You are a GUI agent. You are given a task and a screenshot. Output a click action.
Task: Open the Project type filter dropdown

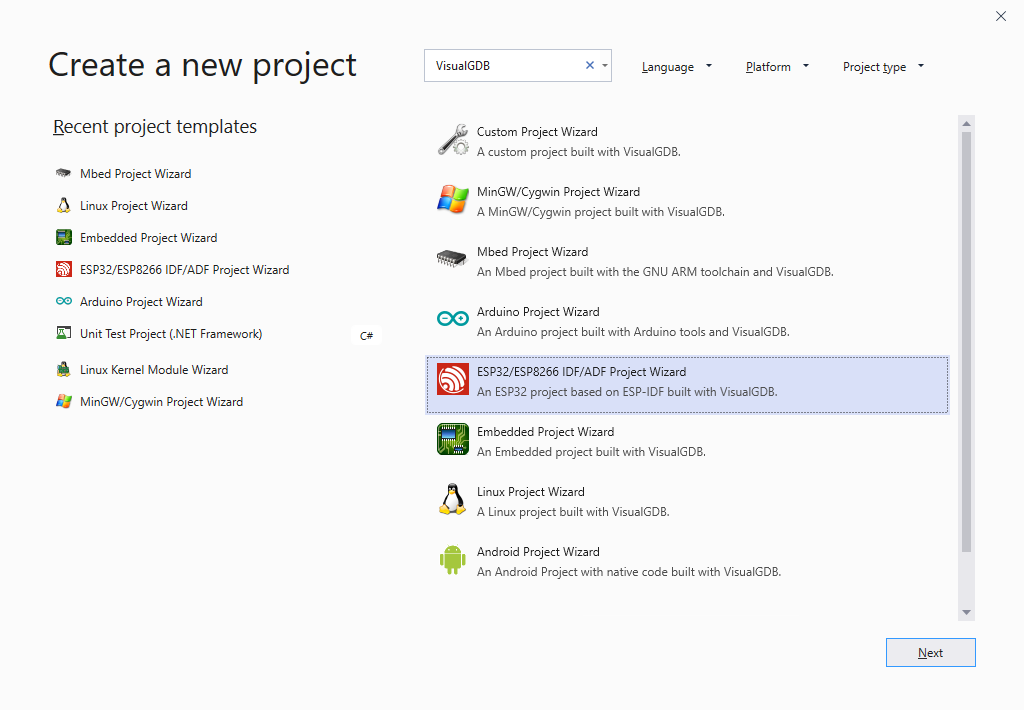(883, 67)
